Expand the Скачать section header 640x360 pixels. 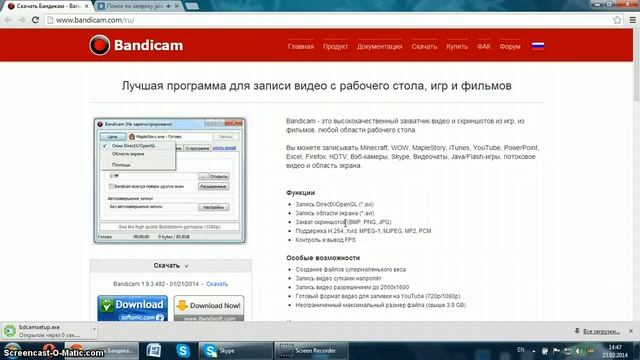pyautogui.click(x=171, y=266)
